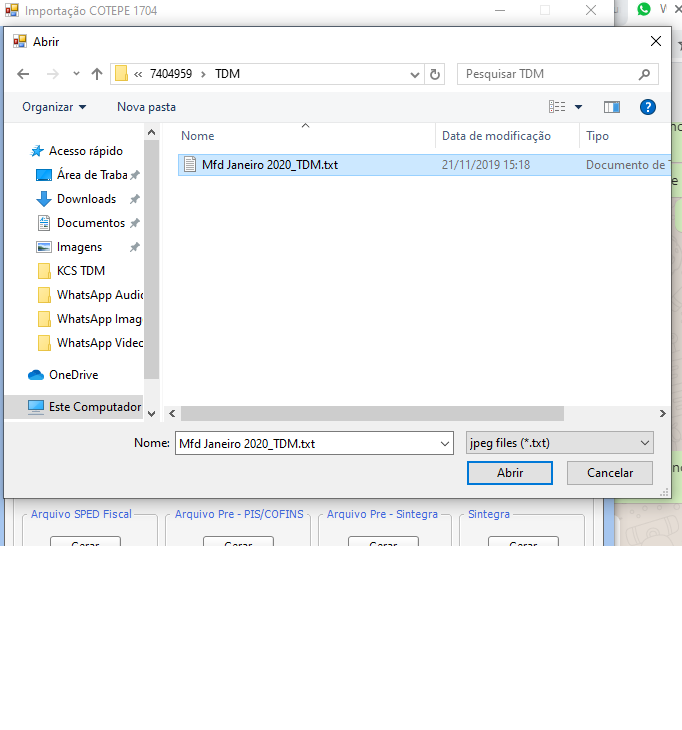Click the Cancelar button
This screenshot has height=730, width=682.
coord(610,473)
